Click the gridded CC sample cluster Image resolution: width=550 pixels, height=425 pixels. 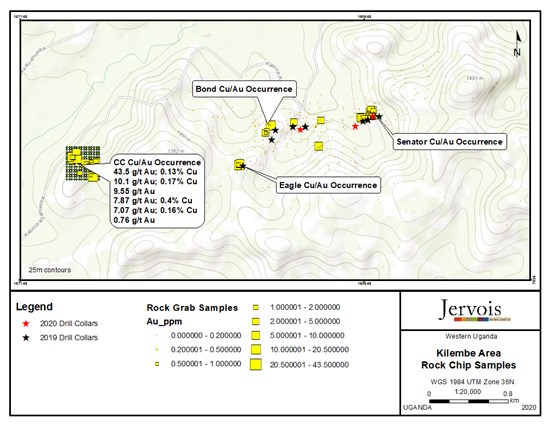click(83, 163)
